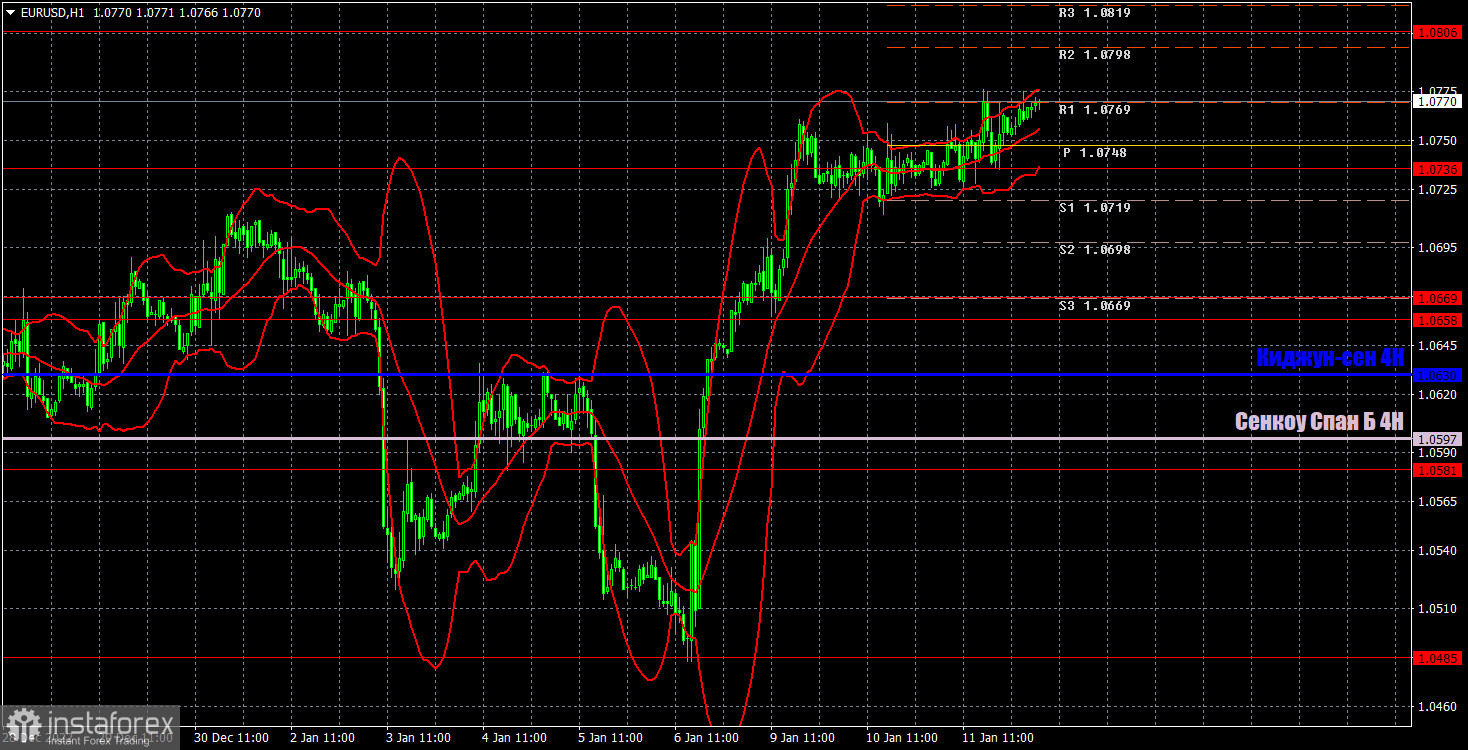Click the R2 1.0798 pivot label
Viewport: 1468px width, 750px height.
click(x=1096, y=55)
